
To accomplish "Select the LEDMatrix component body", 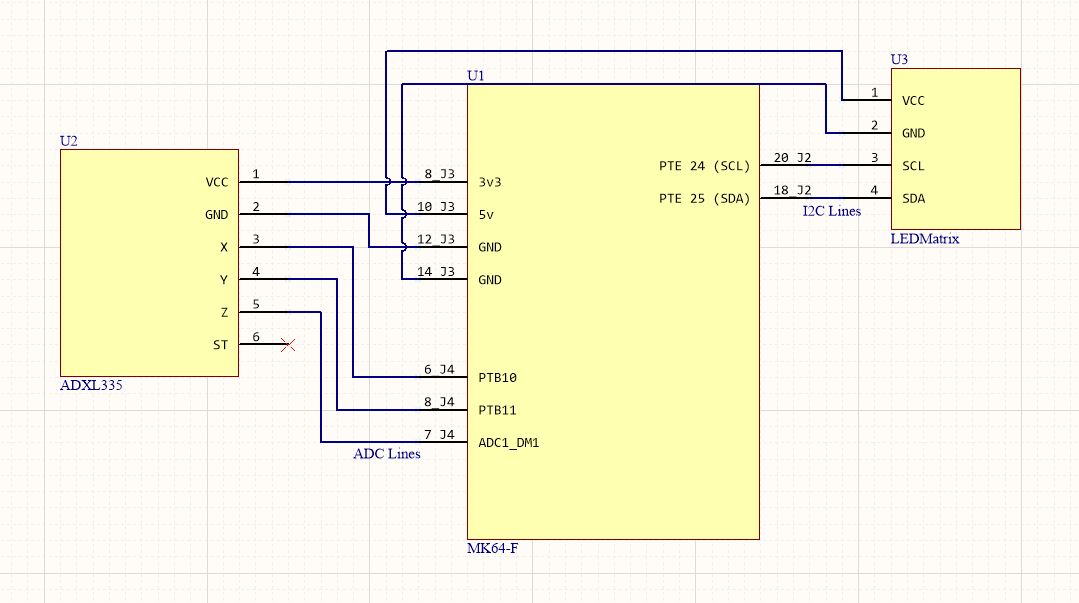I will tap(956, 149).
